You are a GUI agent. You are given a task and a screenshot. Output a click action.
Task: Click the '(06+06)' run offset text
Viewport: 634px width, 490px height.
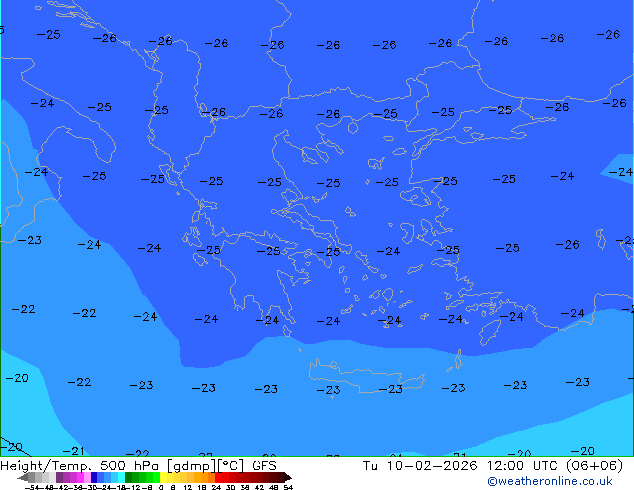(x=594, y=466)
